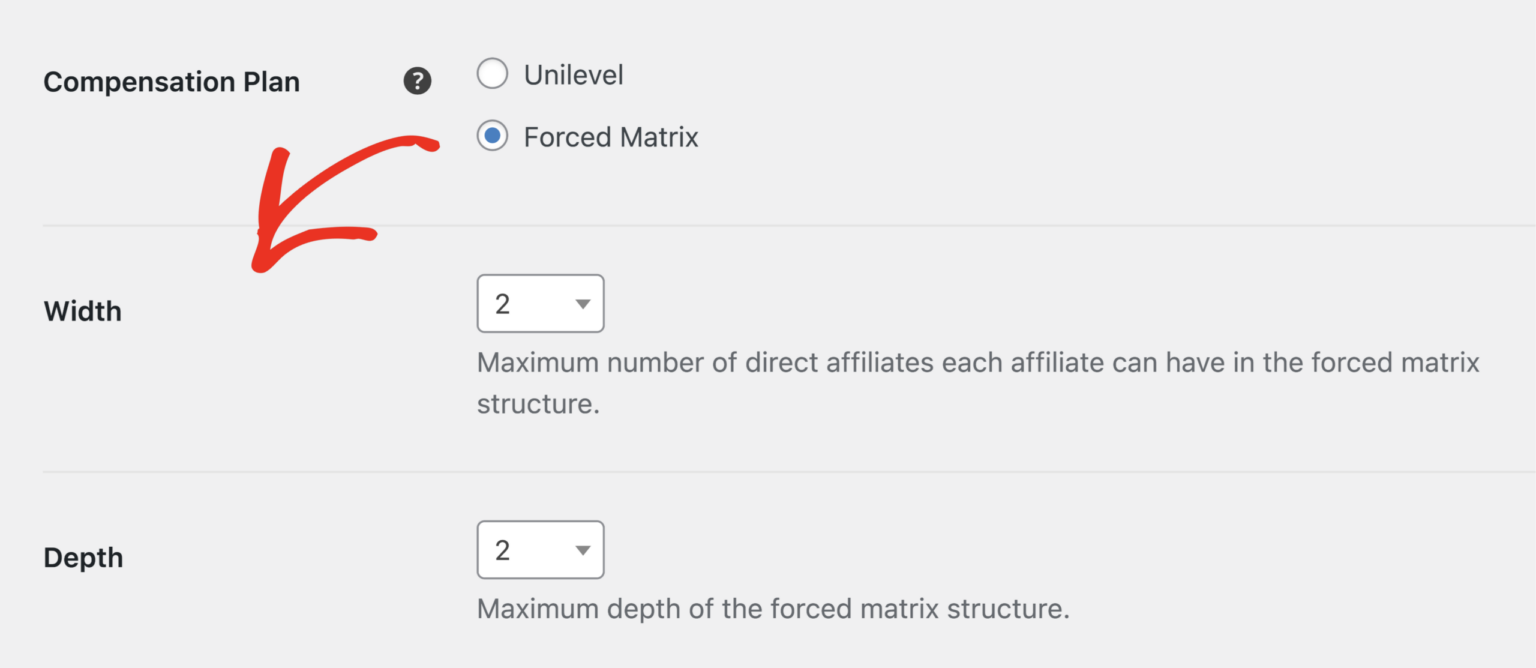
Task: Switch the plan from Forced Matrix to Unilevel
Action: click(x=492, y=73)
